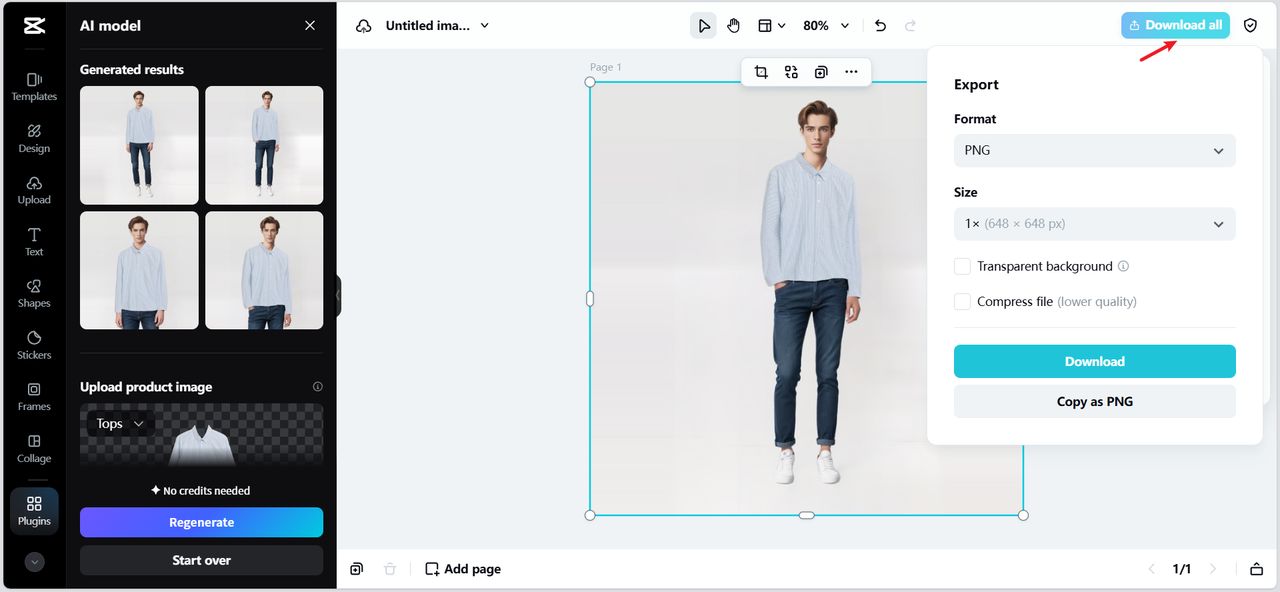Select second generated full-body result thumbnail
The height and width of the screenshot is (592, 1280).
pyautogui.click(x=264, y=145)
